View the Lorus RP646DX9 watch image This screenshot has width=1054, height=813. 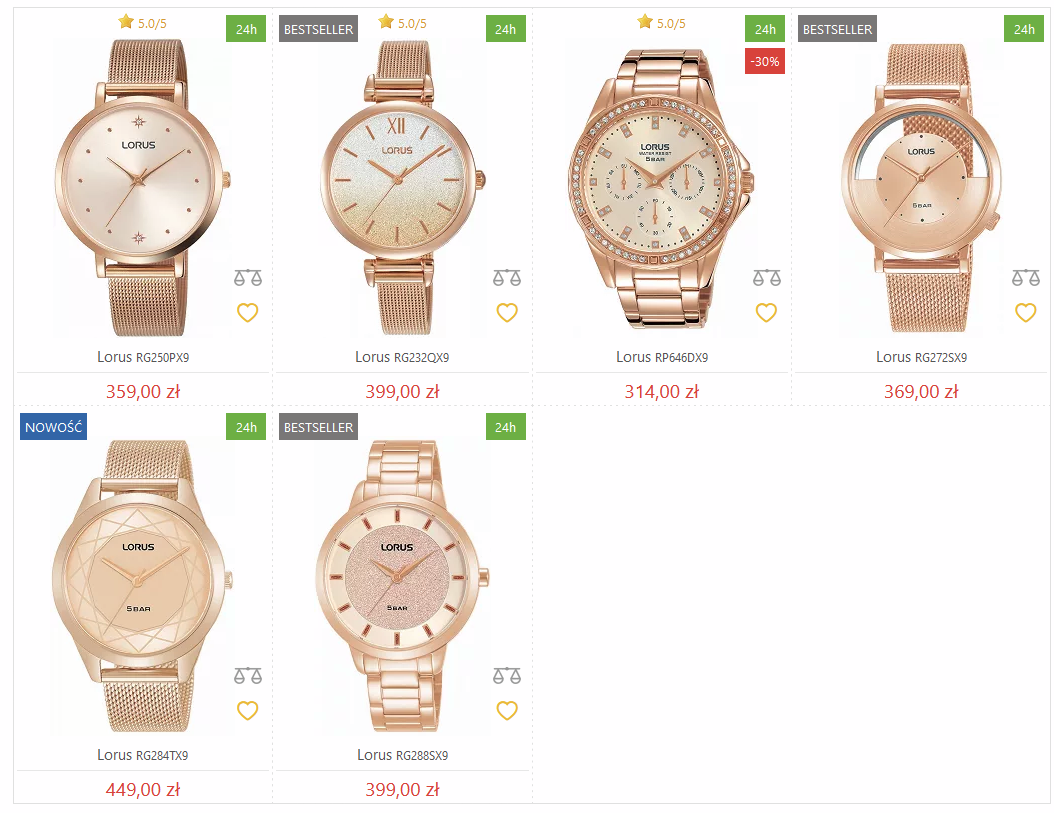pos(661,188)
